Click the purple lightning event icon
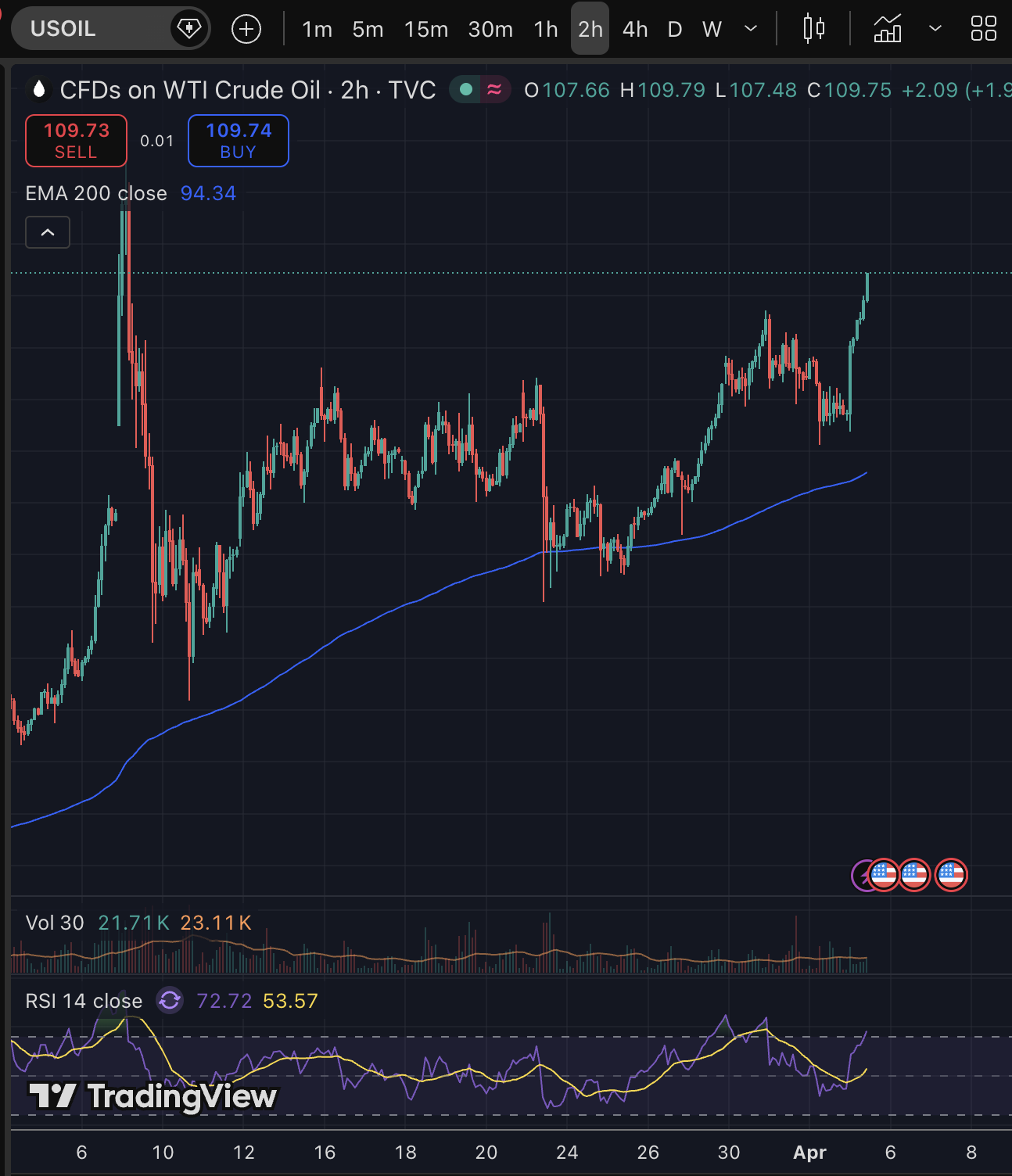Viewport: 1012px width, 1176px height. 860,876
